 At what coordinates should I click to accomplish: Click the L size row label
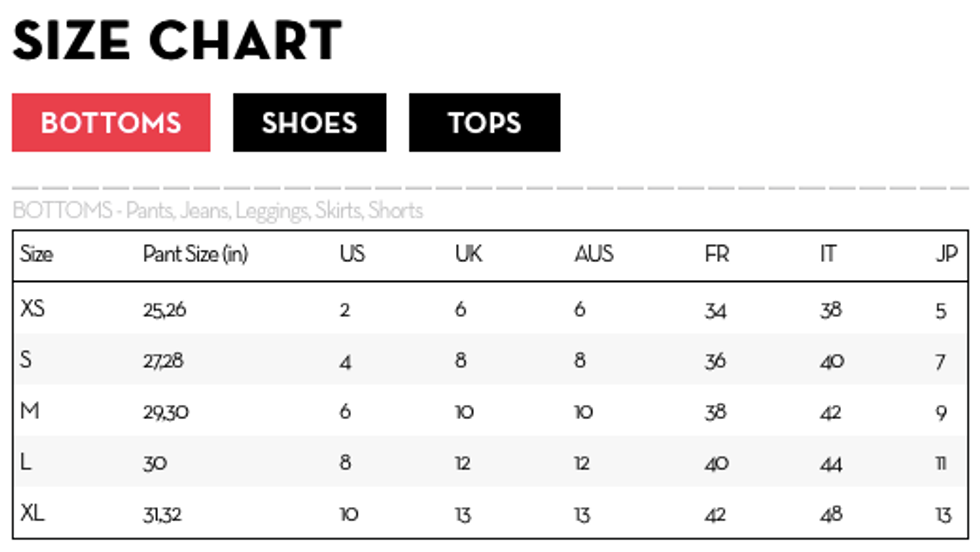[25, 463]
